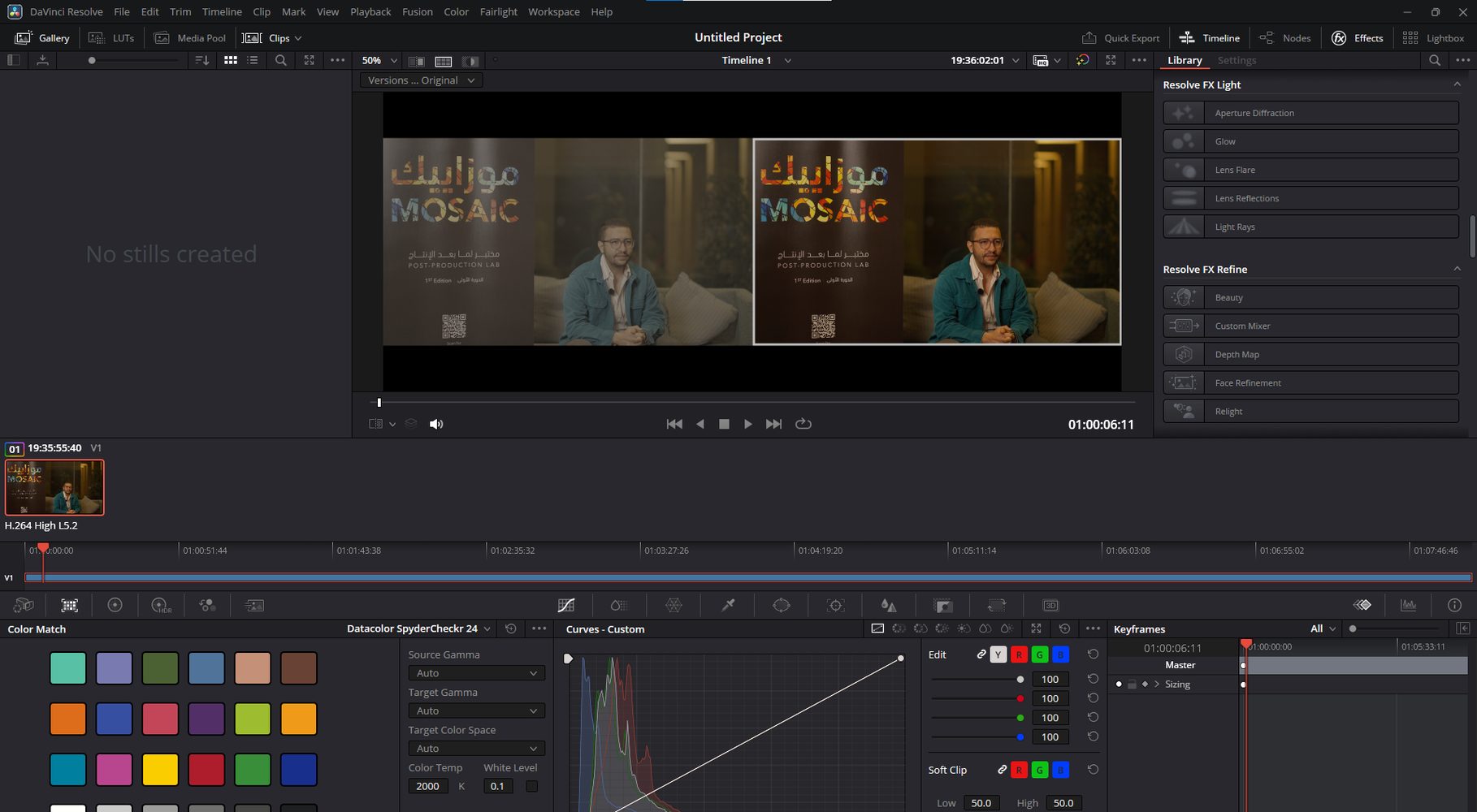Open the Datacolor SpyderCheckr 24 chart dropdown
The height and width of the screenshot is (812, 1477).
[419, 628]
